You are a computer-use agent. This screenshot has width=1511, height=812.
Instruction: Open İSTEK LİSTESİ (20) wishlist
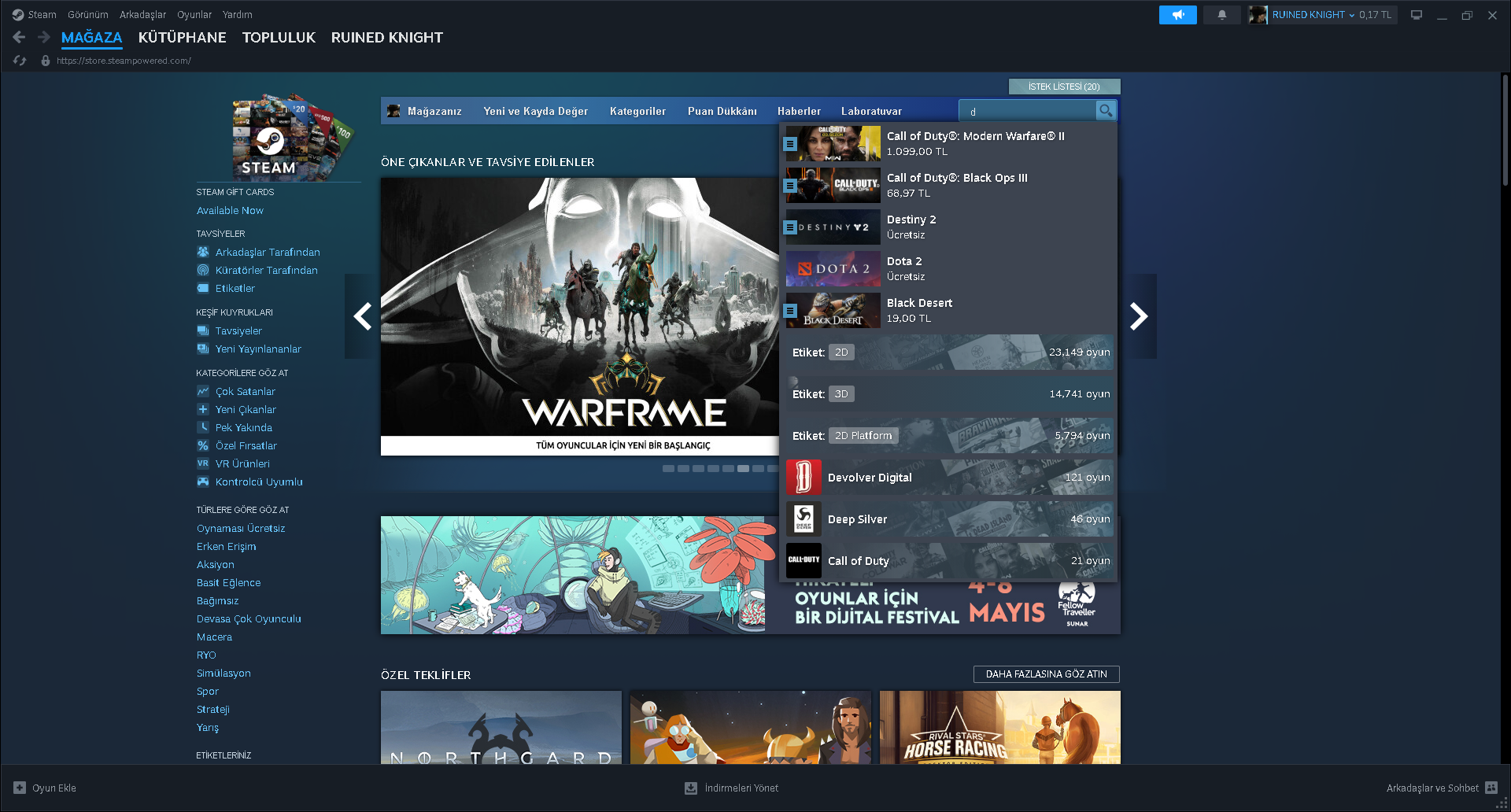pos(1064,87)
